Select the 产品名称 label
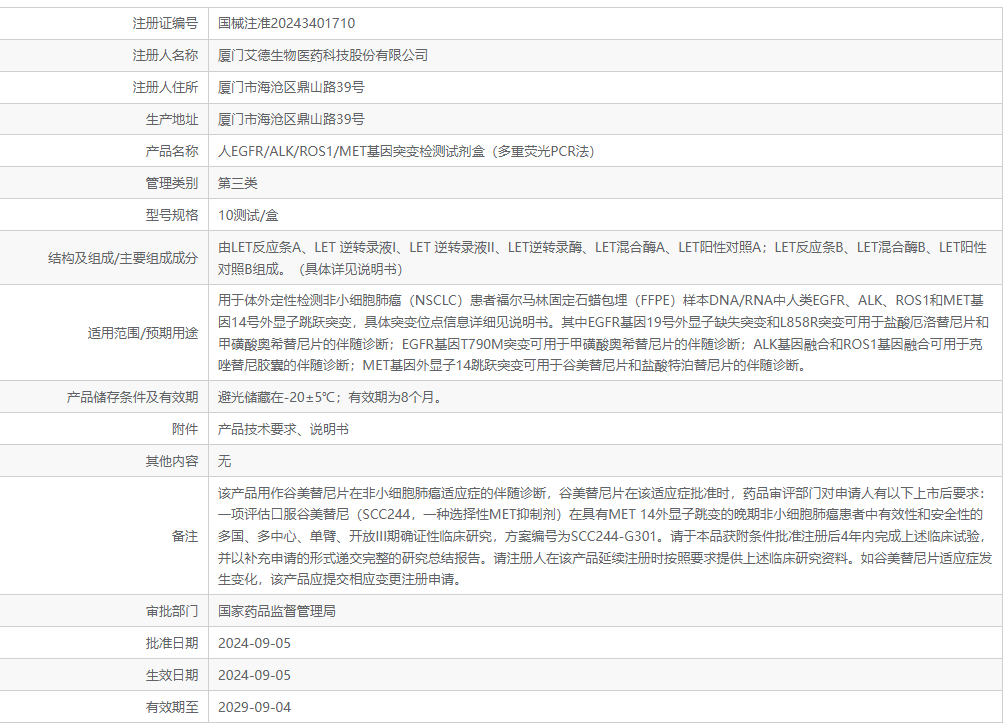The image size is (1006, 723). tap(171, 151)
